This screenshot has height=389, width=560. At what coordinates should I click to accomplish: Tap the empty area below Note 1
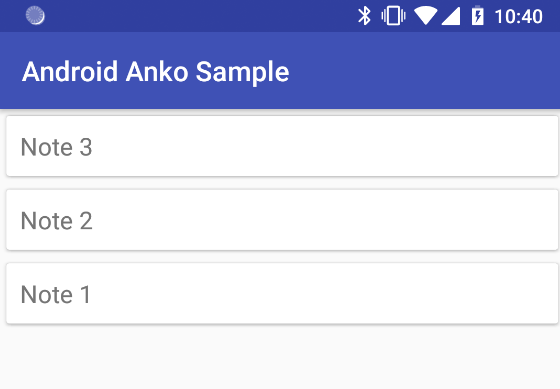pos(280,357)
